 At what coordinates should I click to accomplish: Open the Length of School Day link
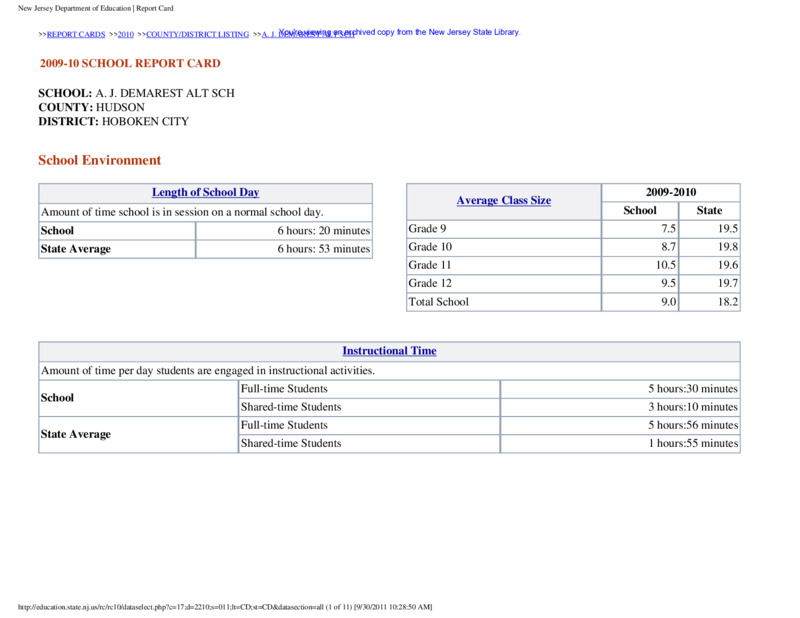pos(206,192)
